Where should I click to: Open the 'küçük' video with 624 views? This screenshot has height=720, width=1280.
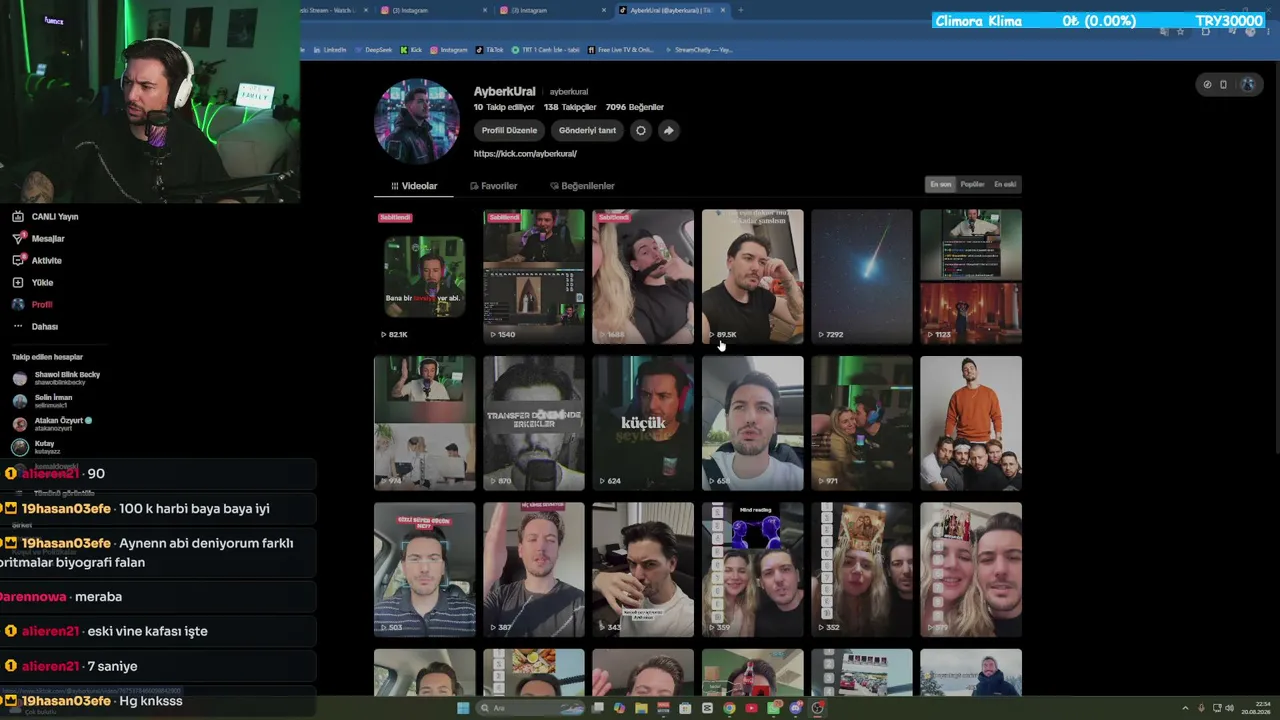pyautogui.click(x=643, y=423)
